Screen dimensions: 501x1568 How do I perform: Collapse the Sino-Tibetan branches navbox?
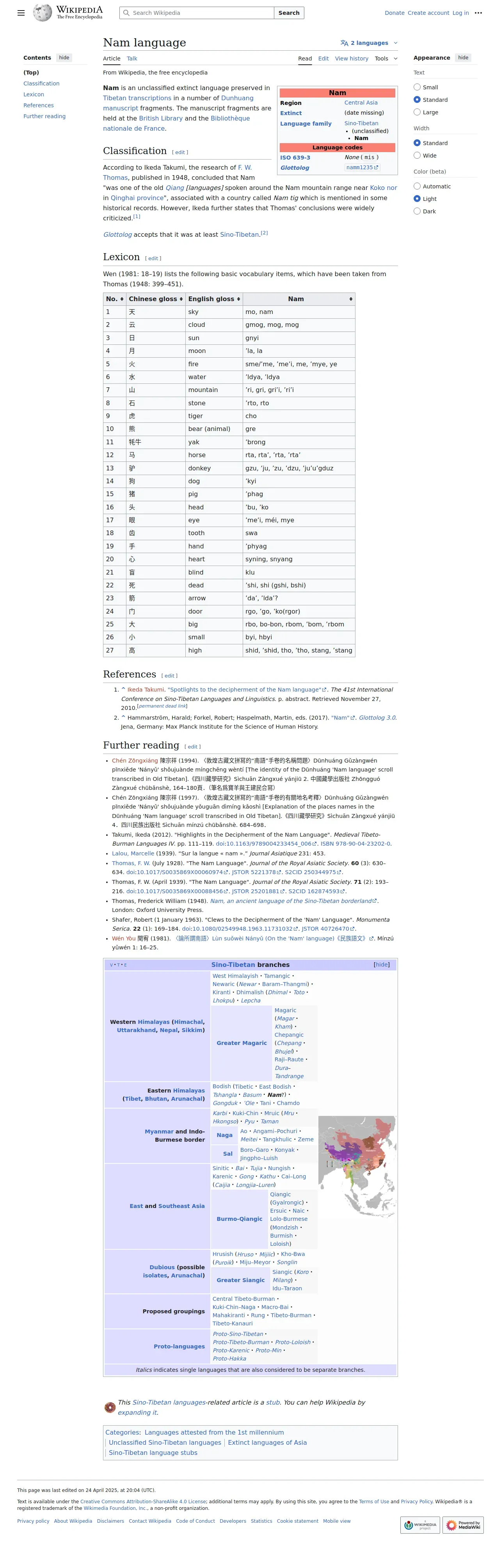[382, 965]
